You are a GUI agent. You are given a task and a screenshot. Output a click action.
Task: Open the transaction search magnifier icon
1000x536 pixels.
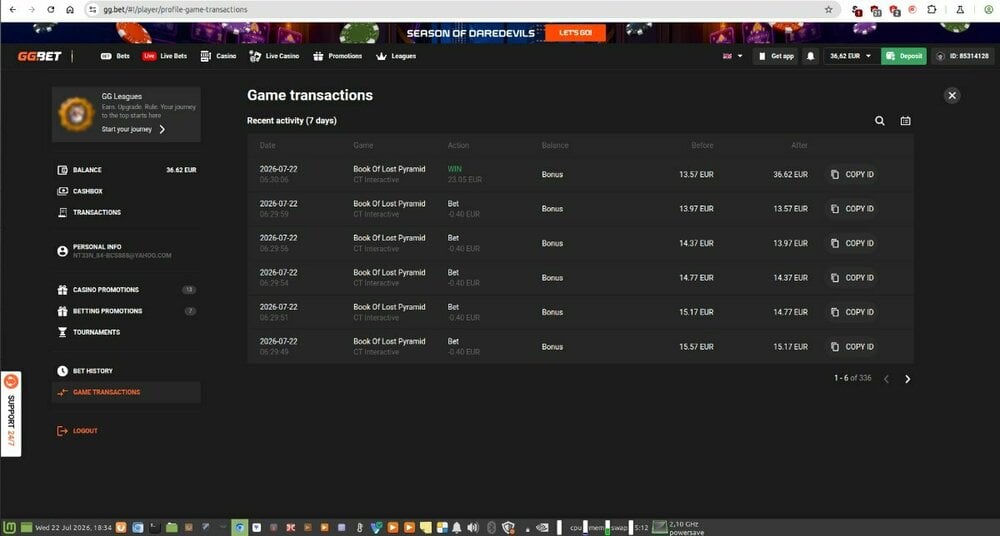click(x=879, y=121)
